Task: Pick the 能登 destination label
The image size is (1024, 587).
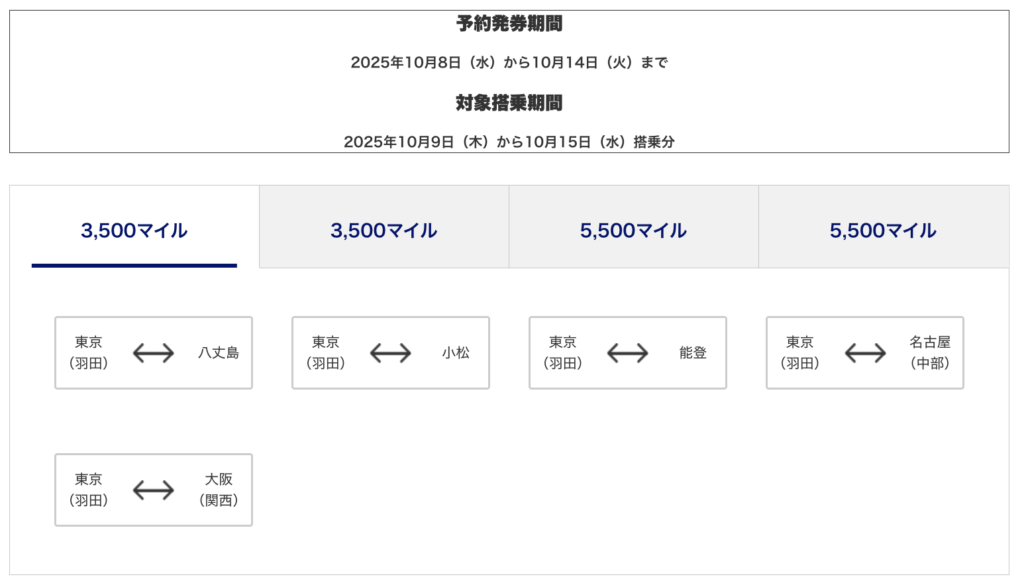Action: (x=692, y=353)
